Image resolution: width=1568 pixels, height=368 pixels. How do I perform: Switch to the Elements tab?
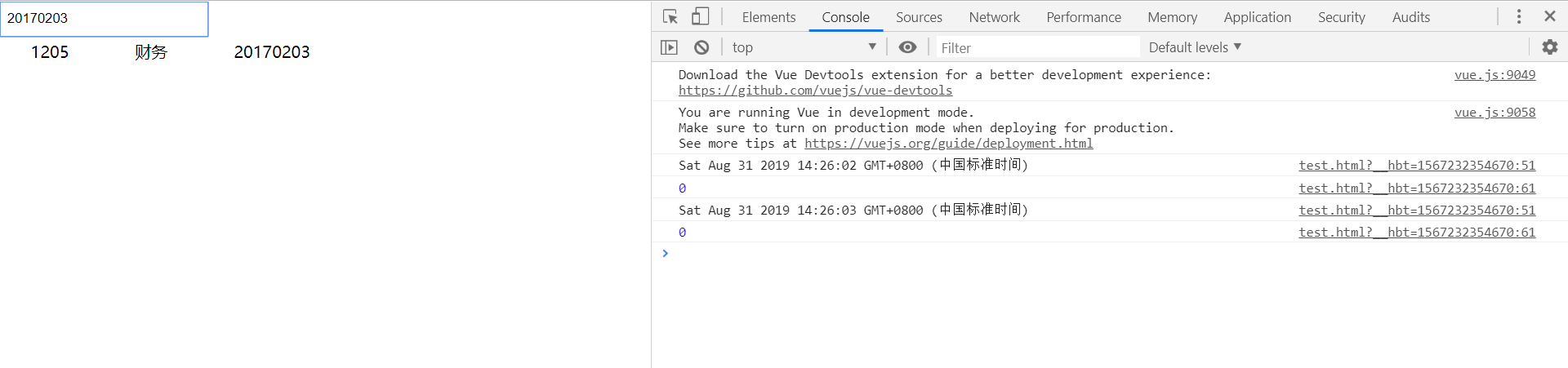pos(768,17)
